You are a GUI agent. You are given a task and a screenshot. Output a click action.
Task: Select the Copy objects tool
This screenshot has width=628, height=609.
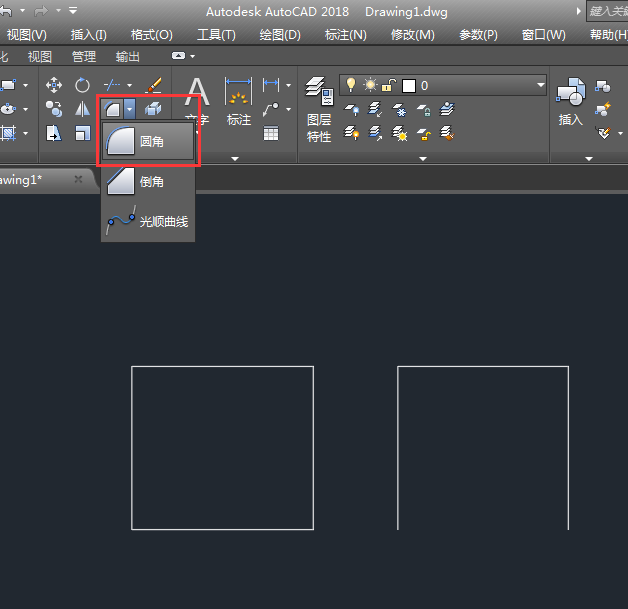coord(54,109)
